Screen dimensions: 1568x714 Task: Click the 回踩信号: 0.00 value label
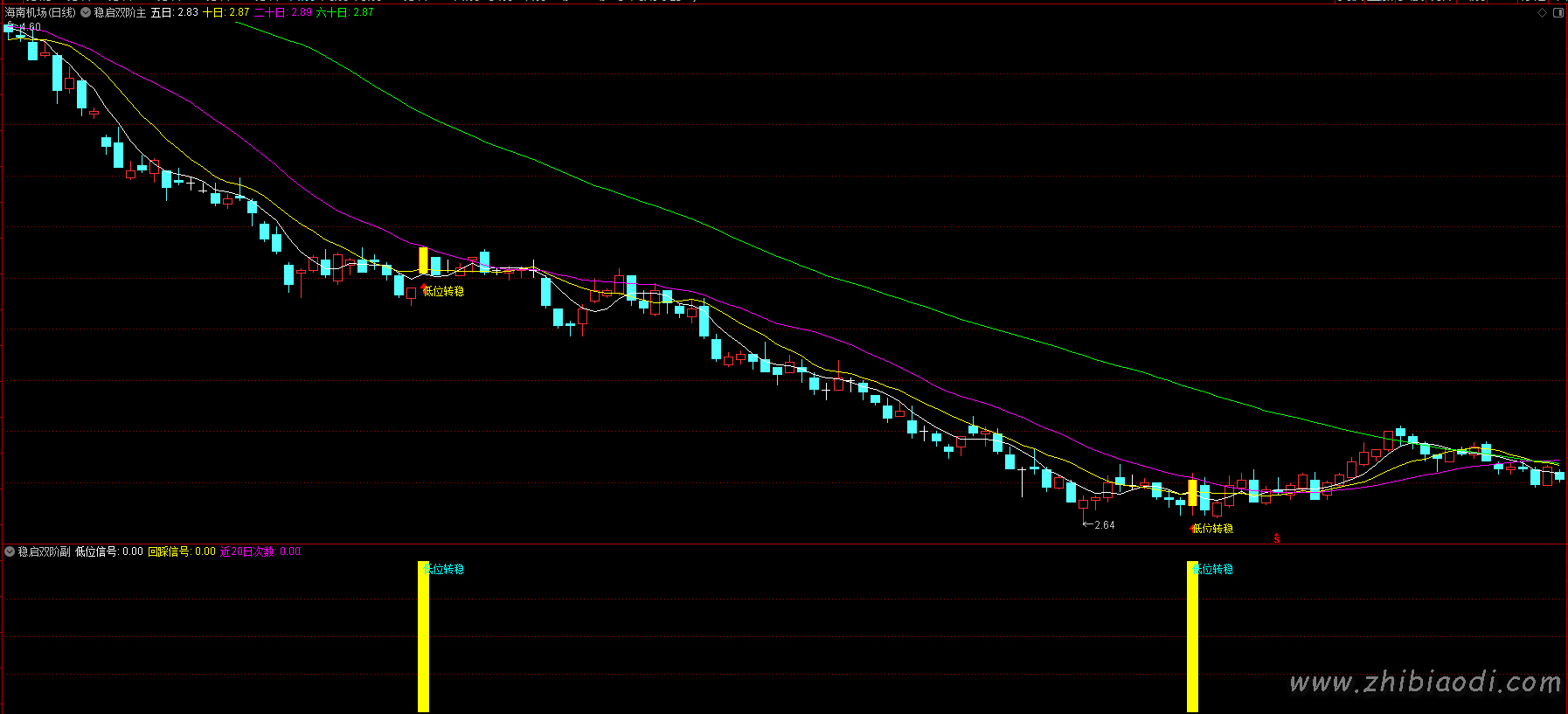coord(182,551)
